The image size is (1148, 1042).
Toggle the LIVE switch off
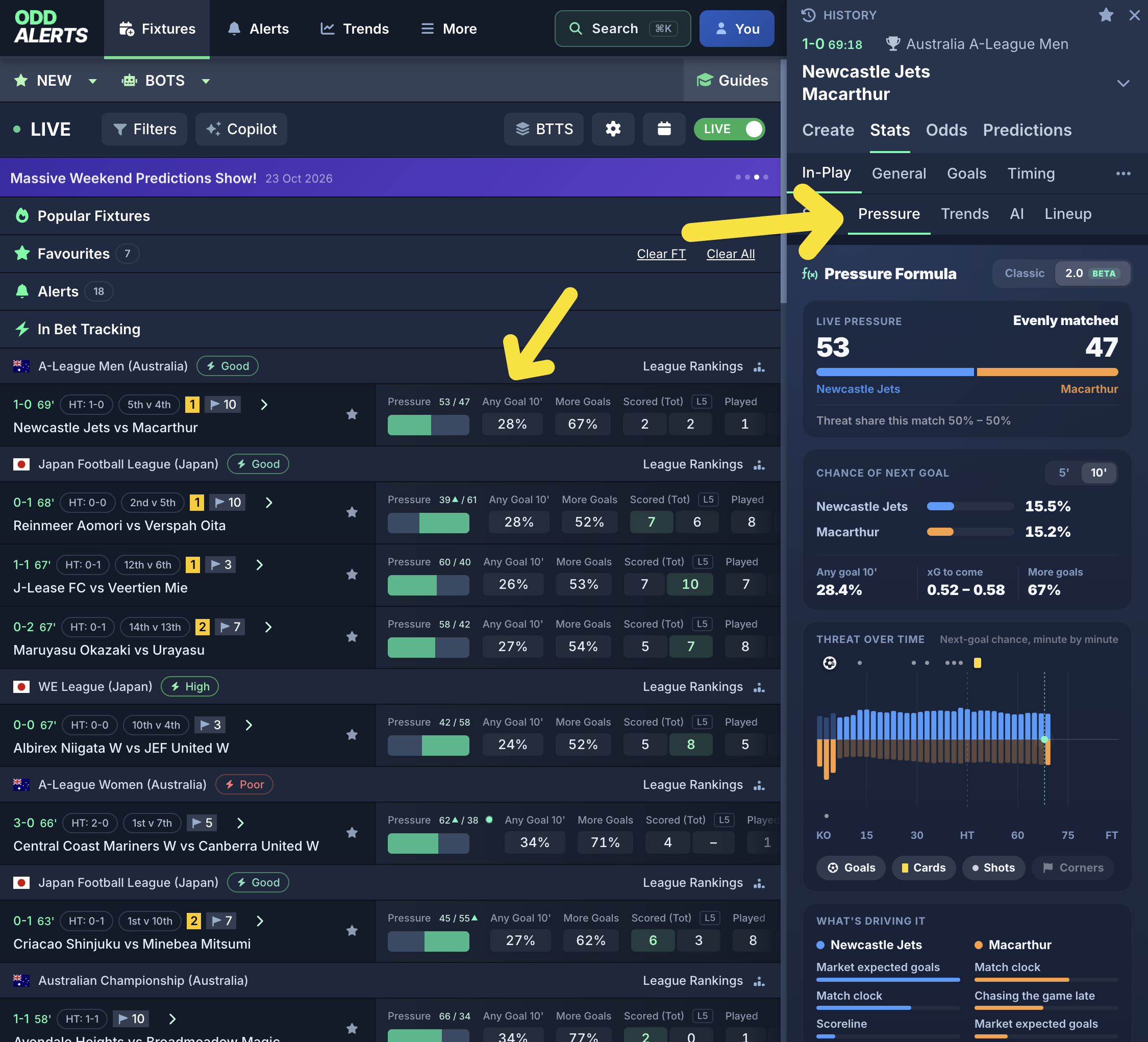pyautogui.click(x=730, y=129)
